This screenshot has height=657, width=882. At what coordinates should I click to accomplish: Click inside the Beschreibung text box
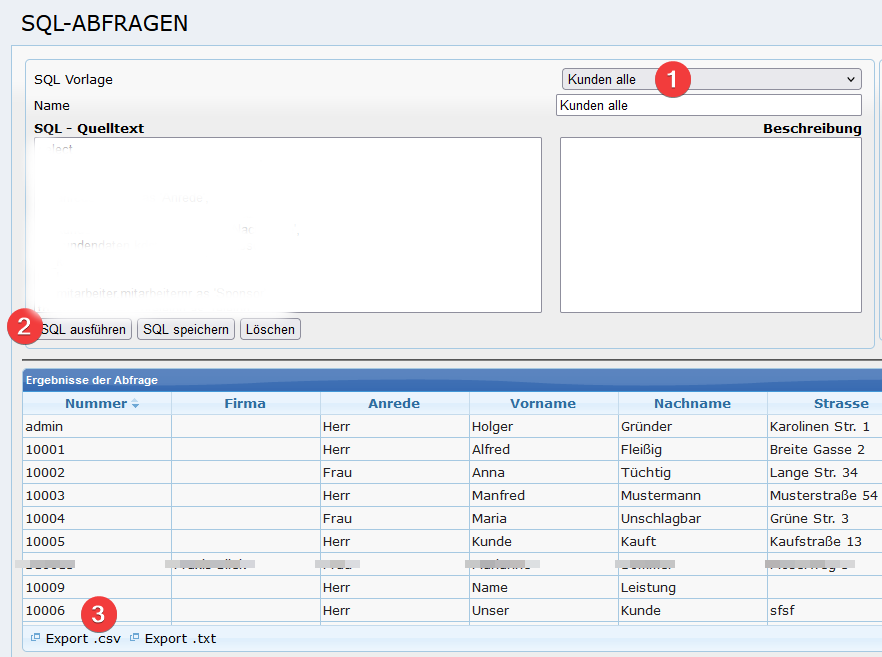pyautogui.click(x=710, y=225)
